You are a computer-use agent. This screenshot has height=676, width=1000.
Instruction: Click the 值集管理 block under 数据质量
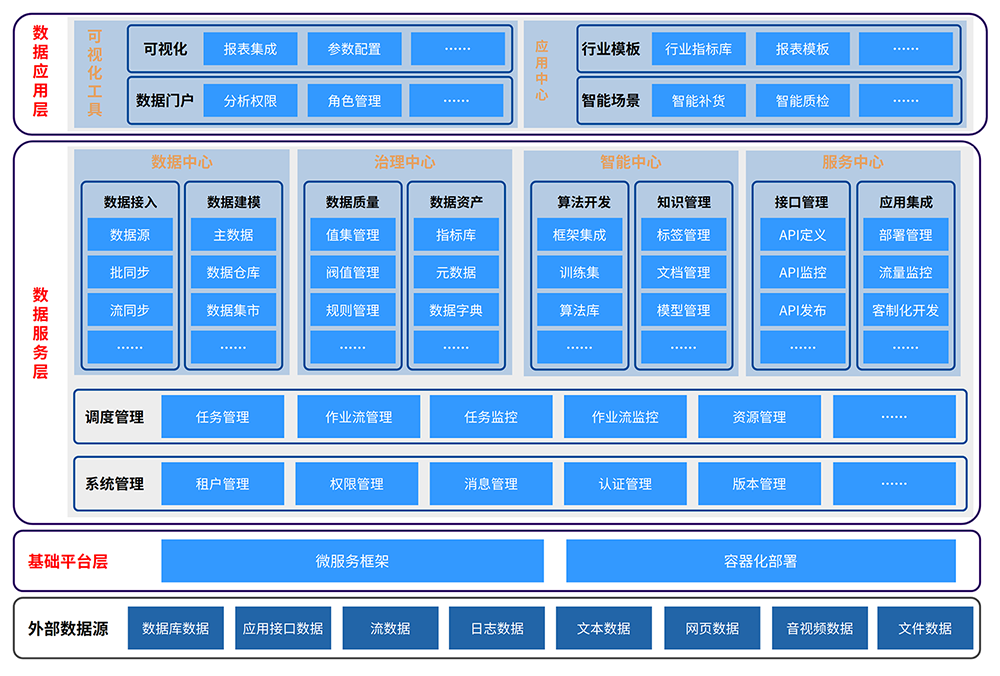pos(352,234)
